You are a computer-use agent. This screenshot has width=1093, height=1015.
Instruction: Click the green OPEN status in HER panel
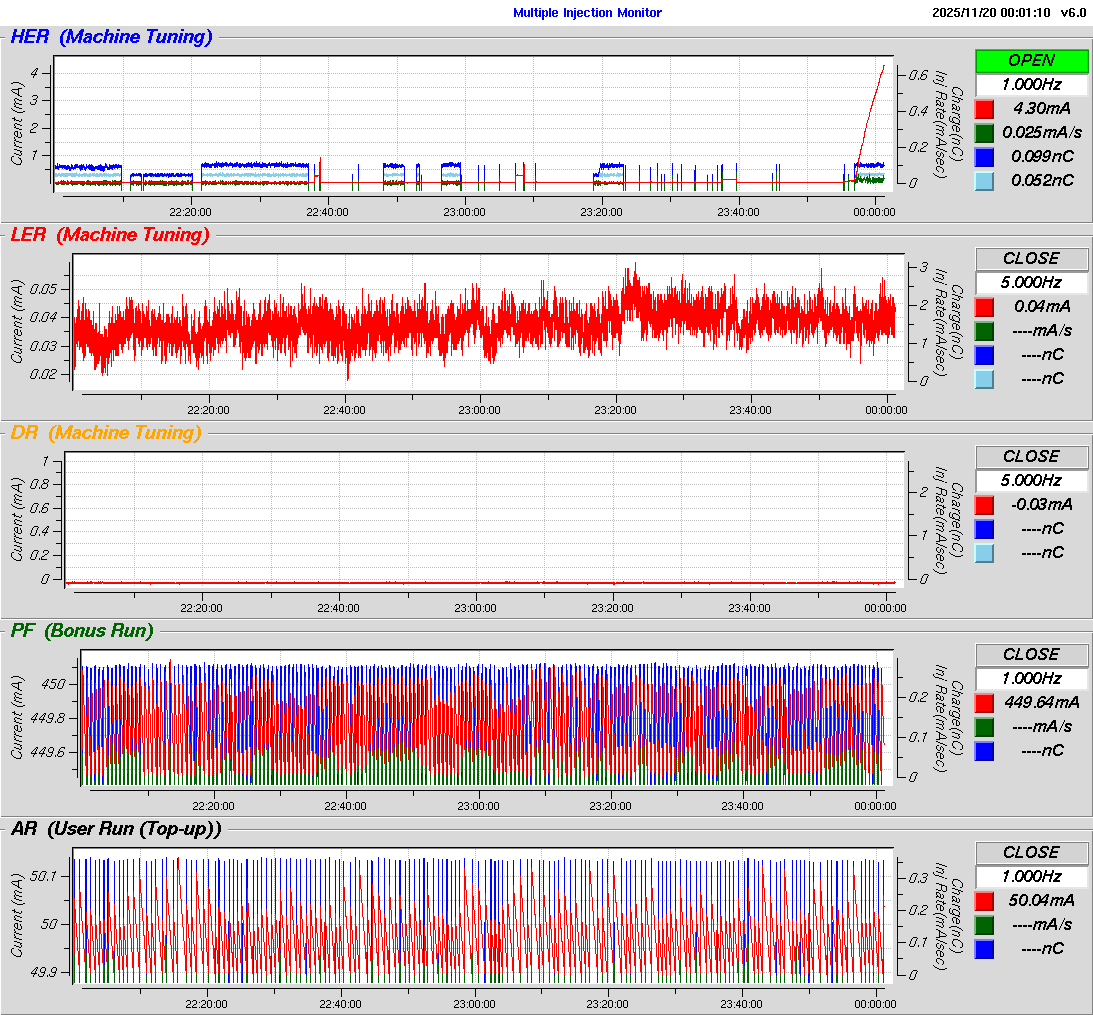point(1031,60)
